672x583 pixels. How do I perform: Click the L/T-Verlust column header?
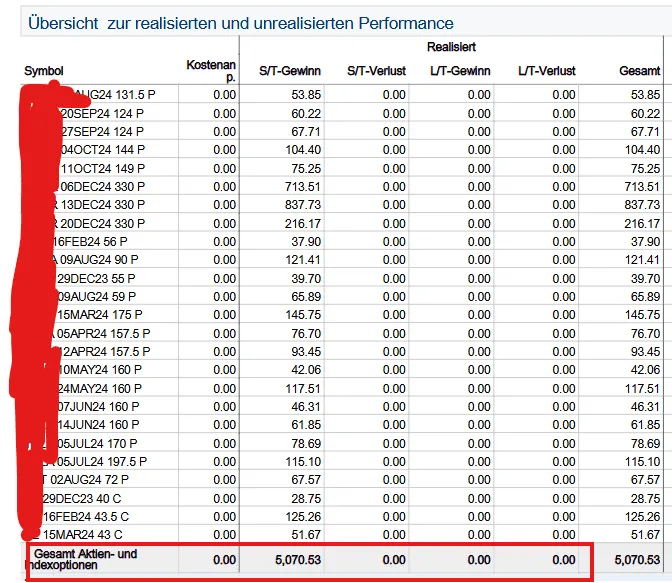pos(547,71)
